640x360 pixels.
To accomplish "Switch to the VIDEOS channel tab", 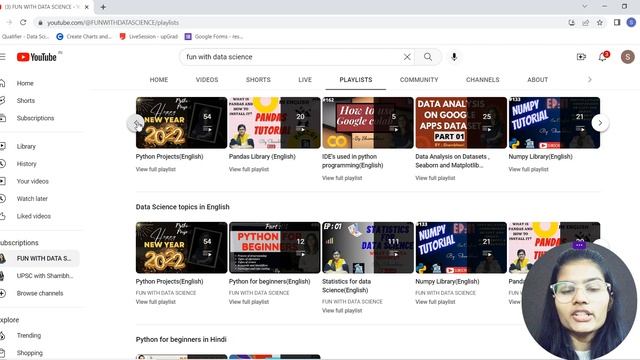I will coord(207,80).
